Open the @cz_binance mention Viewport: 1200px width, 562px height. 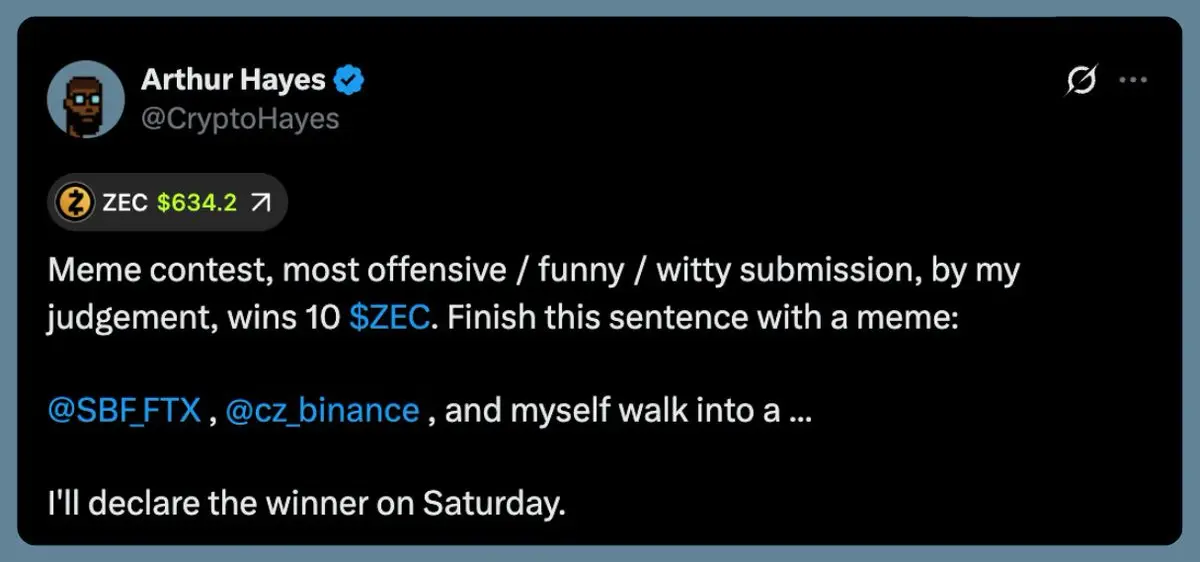322,410
